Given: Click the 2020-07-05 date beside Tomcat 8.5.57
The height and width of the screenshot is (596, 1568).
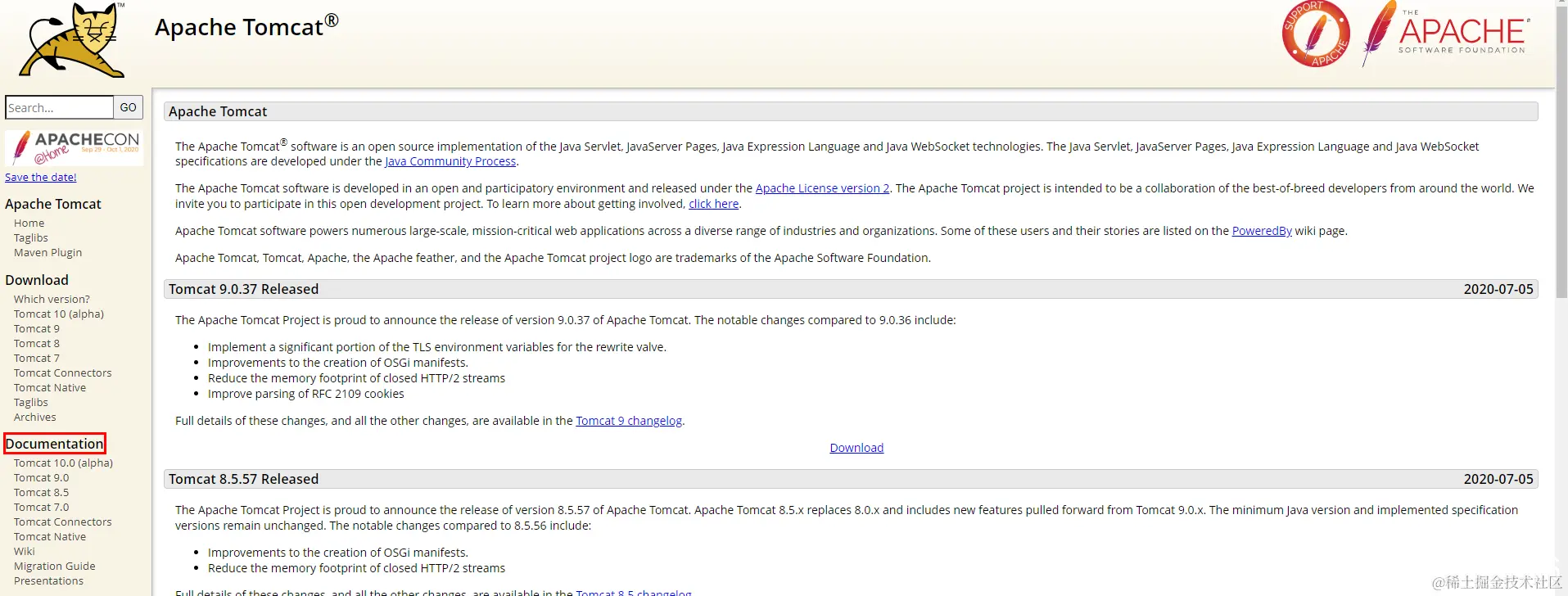Looking at the screenshot, I should point(1498,479).
